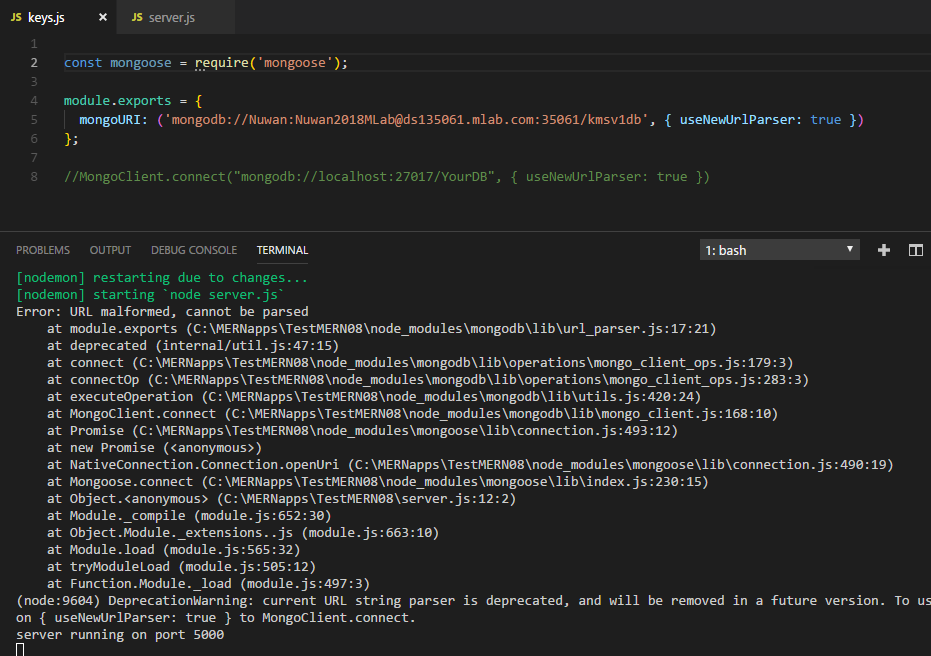Click line number 5 in the gutter

point(35,120)
